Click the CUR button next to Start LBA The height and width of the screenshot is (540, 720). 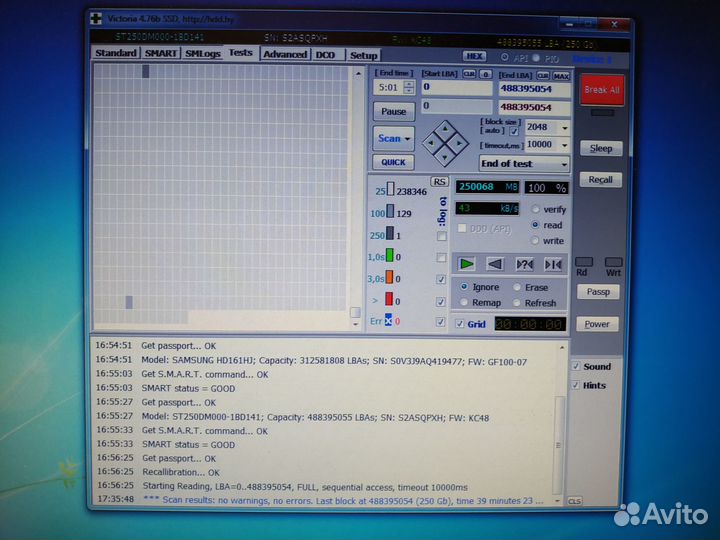pyautogui.click(x=469, y=74)
